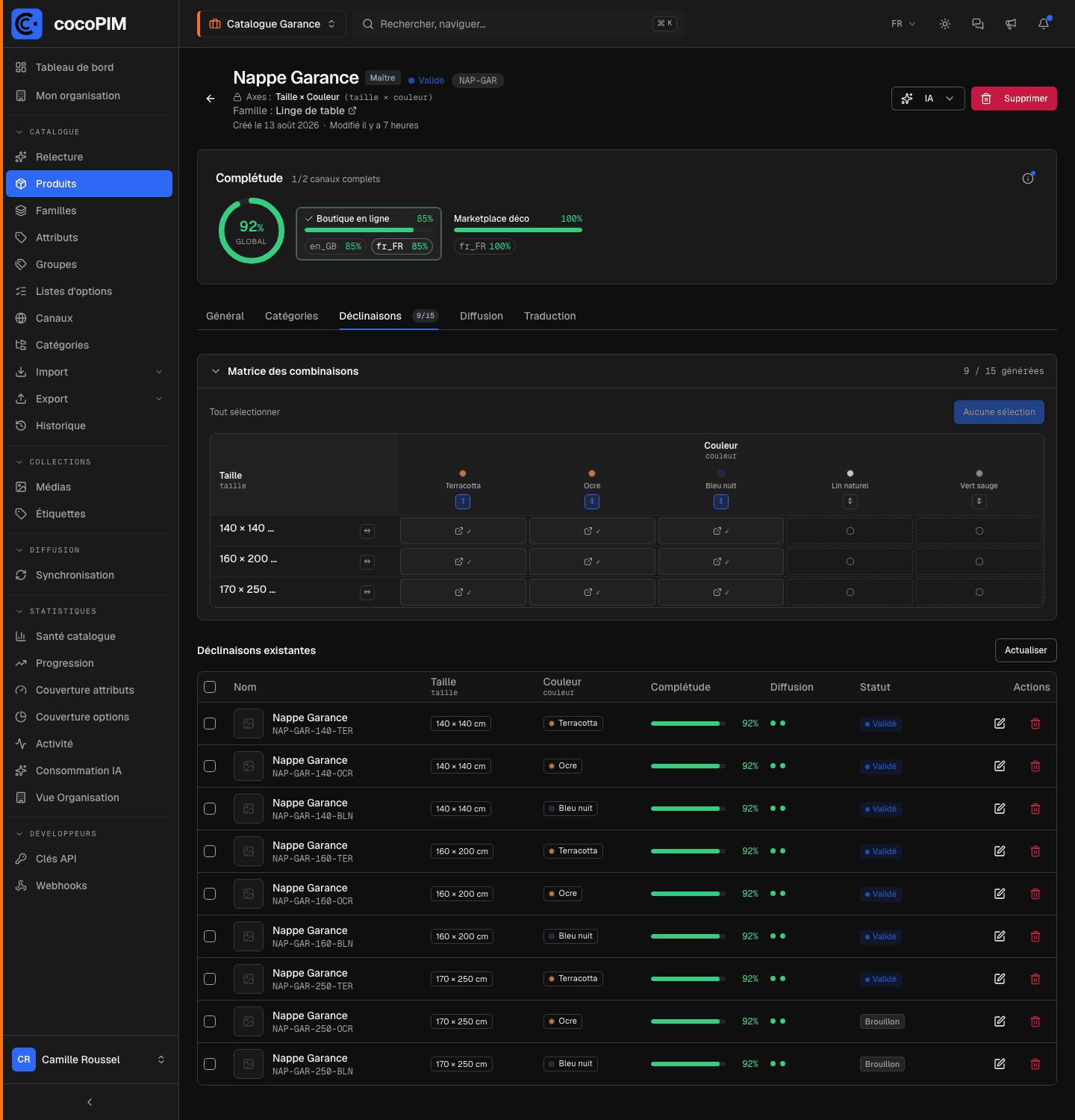This screenshot has width=1075, height=1120.
Task: Select the empty 160 × 200 Lin naturel cell
Action: coord(850,561)
